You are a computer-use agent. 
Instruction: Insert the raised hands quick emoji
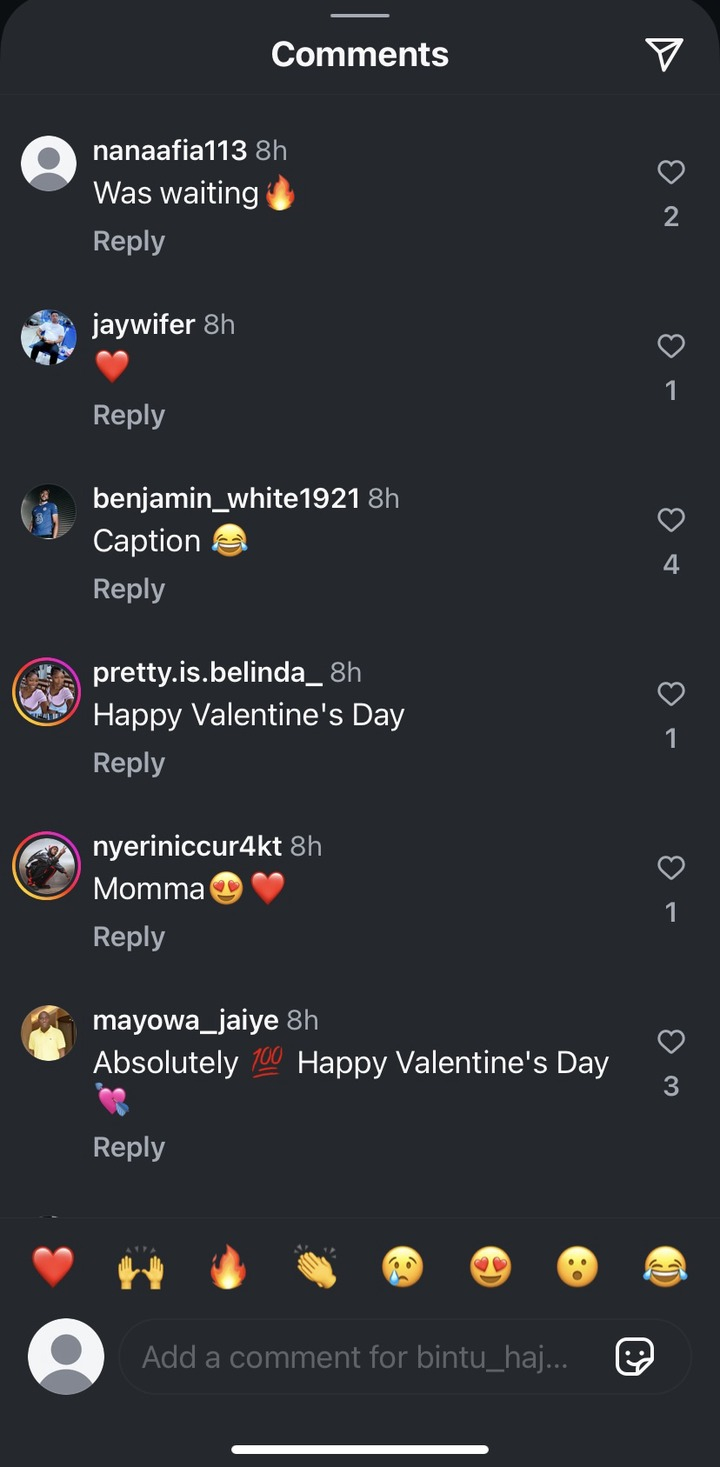pyautogui.click(x=140, y=1268)
